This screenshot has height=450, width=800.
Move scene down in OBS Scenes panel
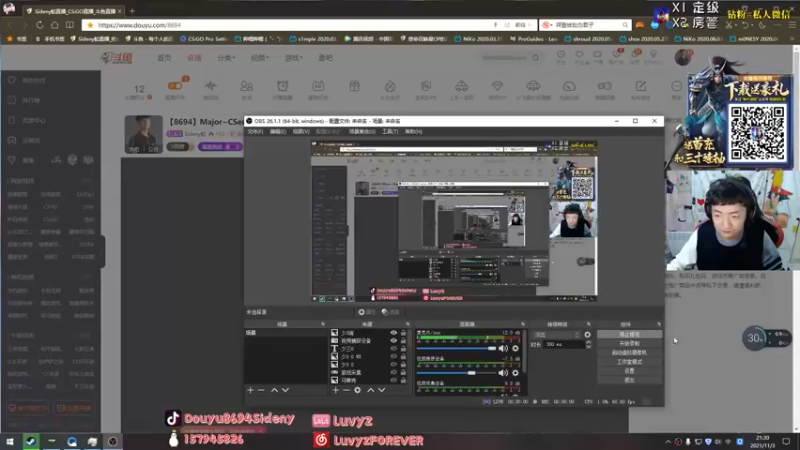(x=286, y=390)
